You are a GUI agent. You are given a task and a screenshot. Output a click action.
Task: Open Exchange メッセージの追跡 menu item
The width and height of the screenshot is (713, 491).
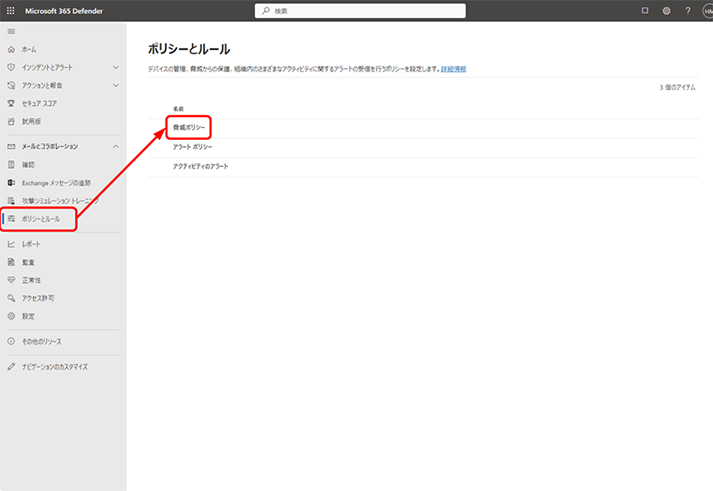56,183
